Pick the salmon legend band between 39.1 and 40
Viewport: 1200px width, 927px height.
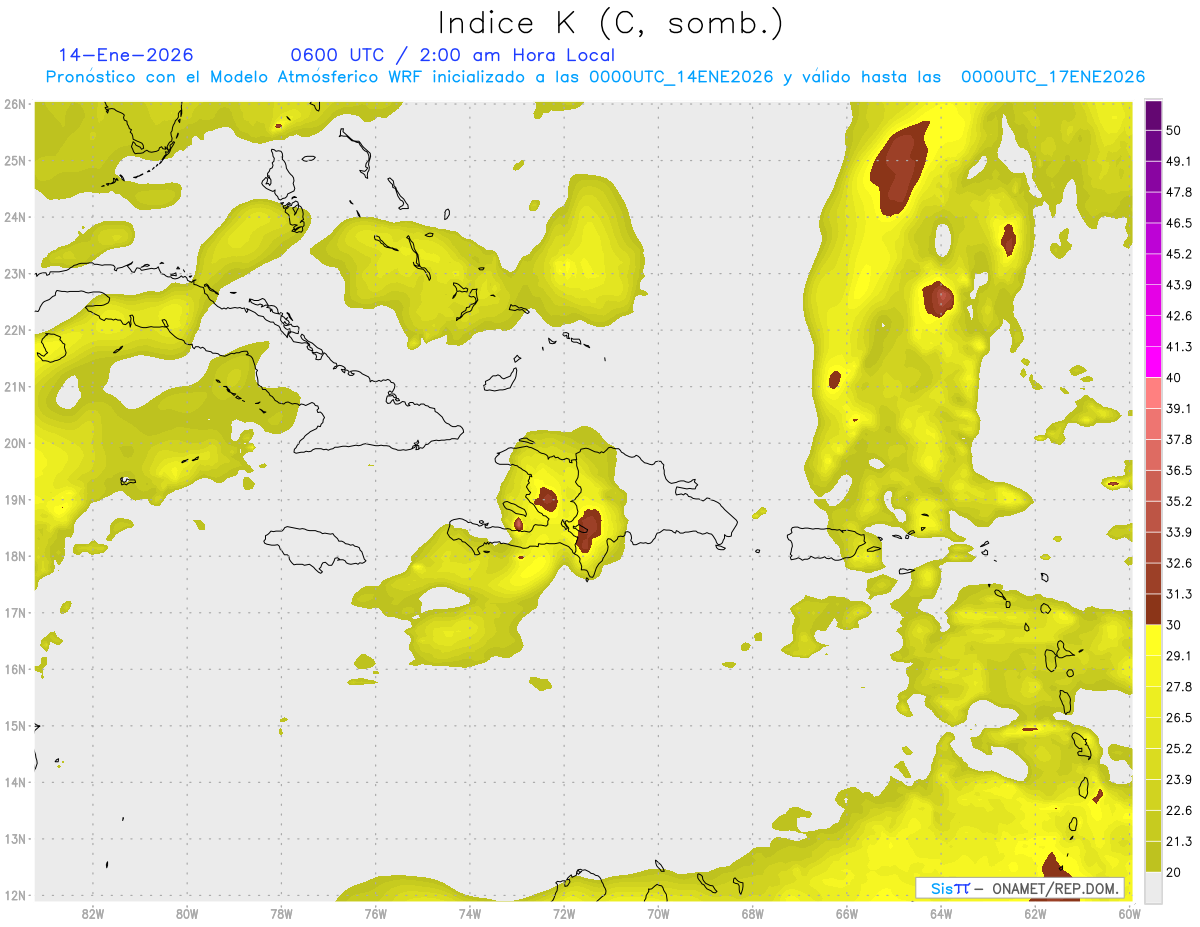(x=1153, y=393)
